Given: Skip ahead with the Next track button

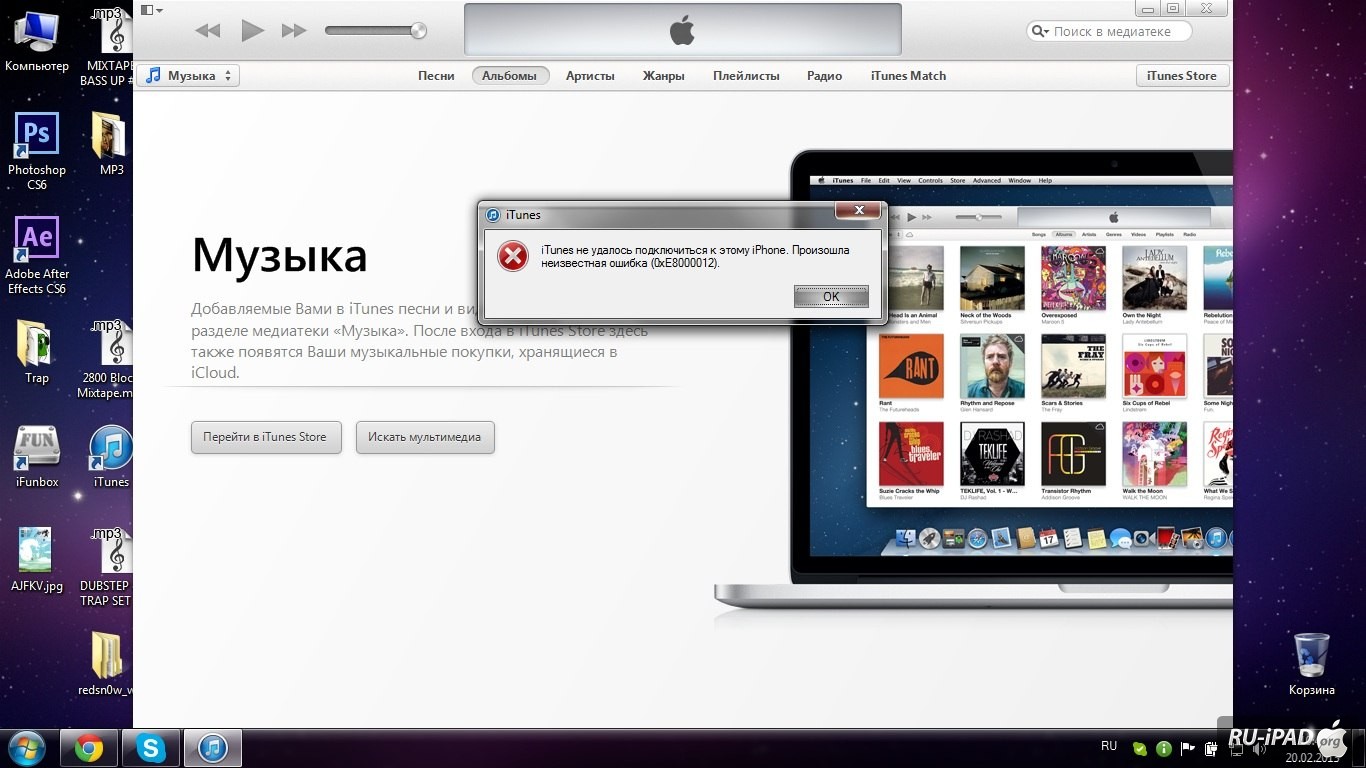Looking at the screenshot, I should click(x=294, y=31).
